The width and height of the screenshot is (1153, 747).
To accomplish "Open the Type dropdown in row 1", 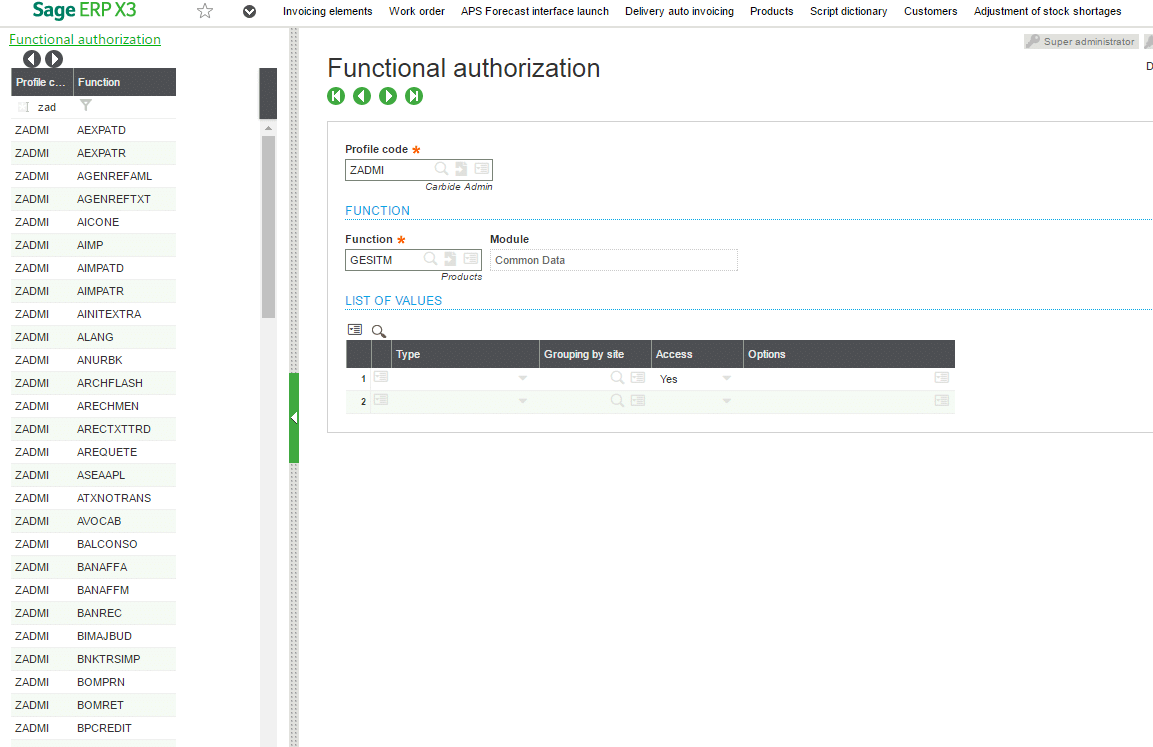I will [522, 378].
